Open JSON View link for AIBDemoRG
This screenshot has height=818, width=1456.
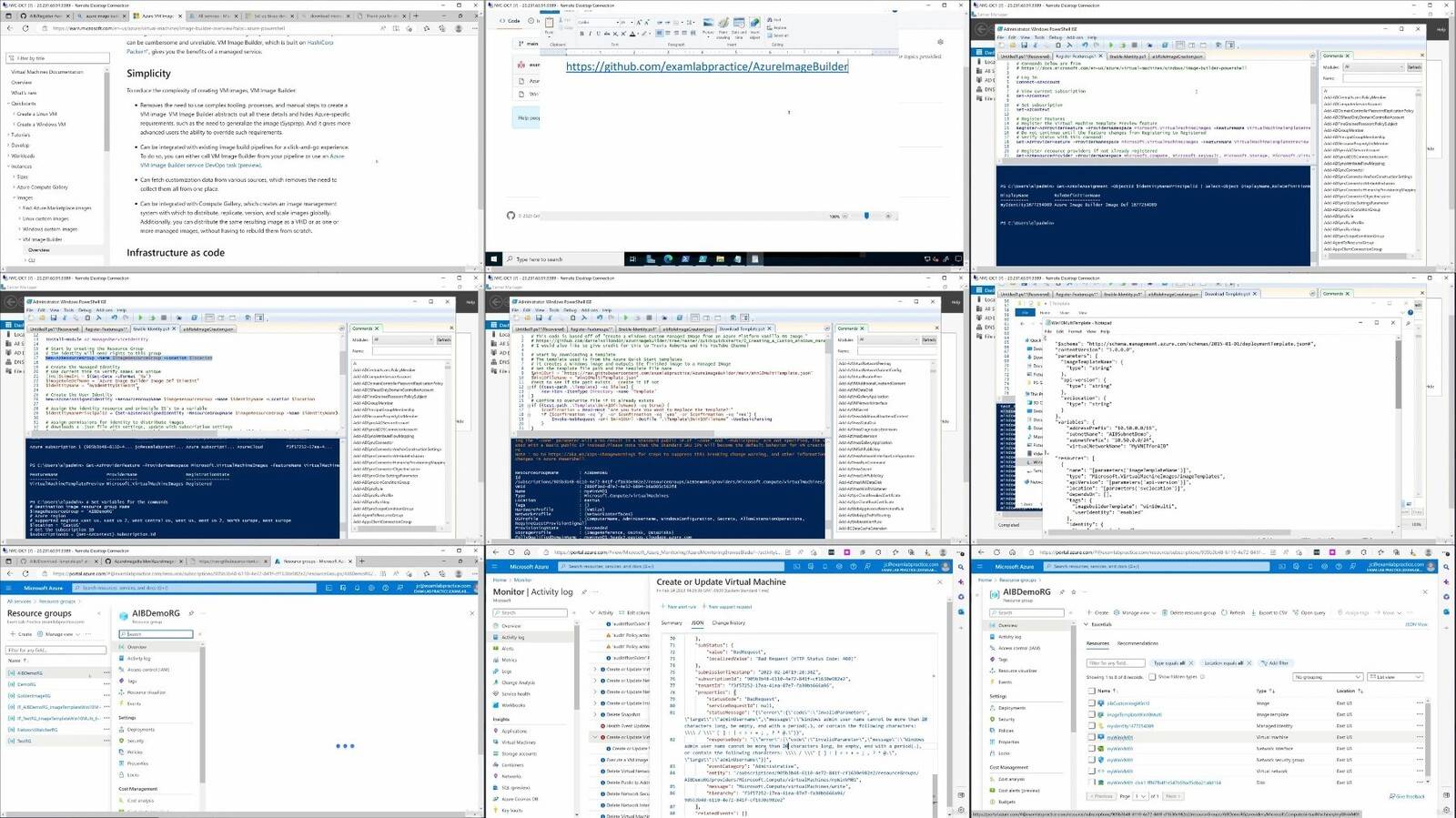point(1416,624)
